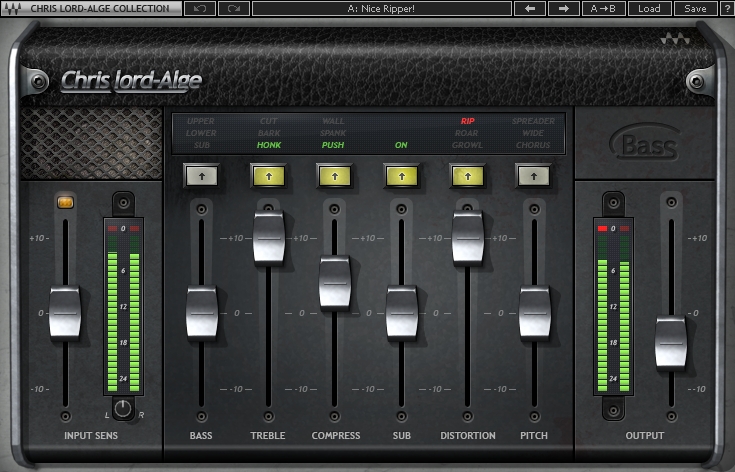Click the 'LOWER' bass mode label
735x472 pixels.
click(x=201, y=133)
